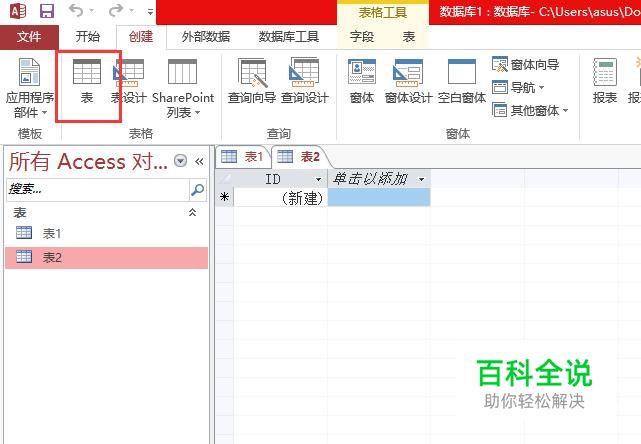
Task: Switch to the 数据库工具 ribbon tab
Action: [288, 37]
